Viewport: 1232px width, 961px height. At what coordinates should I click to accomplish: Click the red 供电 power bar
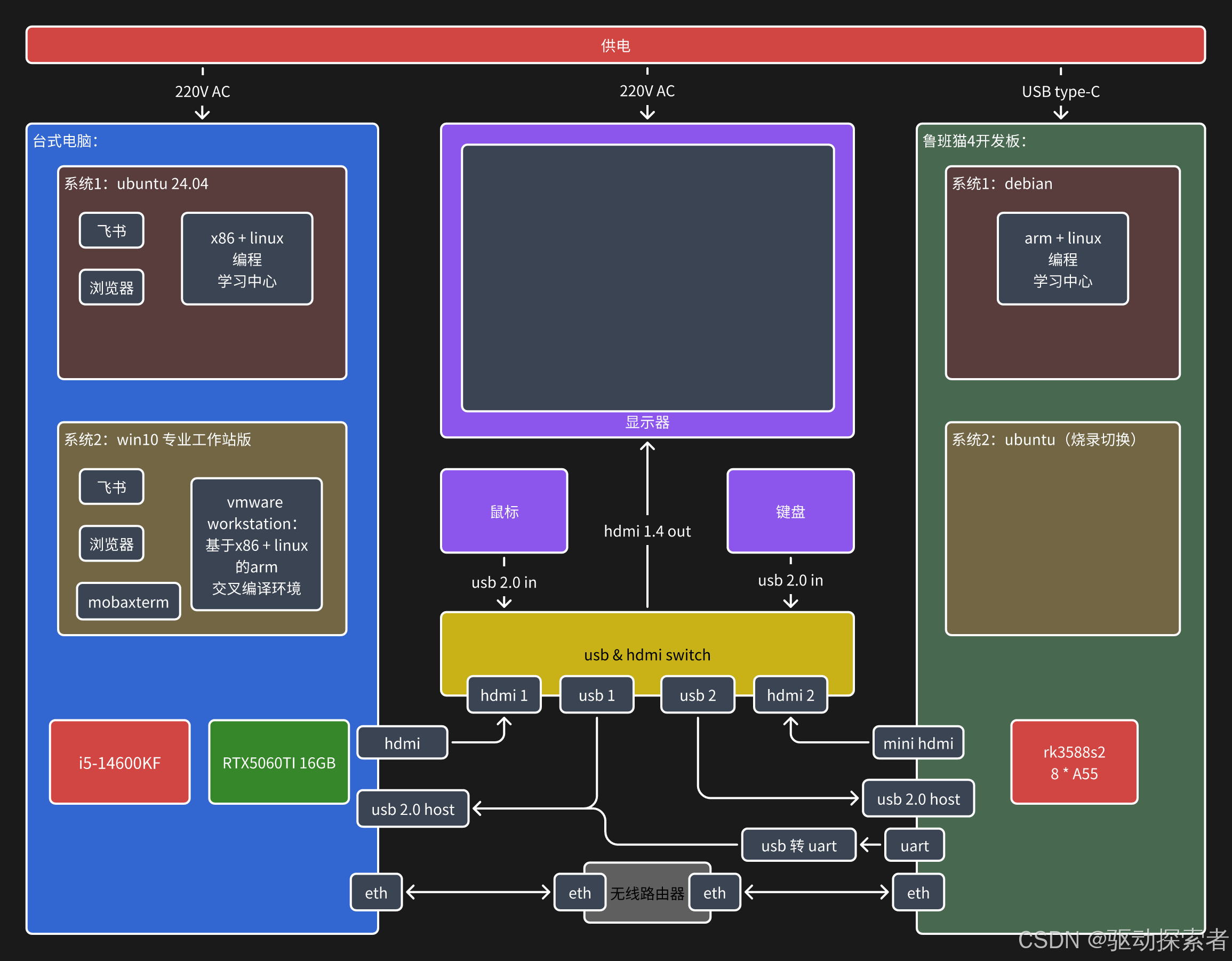pos(615,45)
